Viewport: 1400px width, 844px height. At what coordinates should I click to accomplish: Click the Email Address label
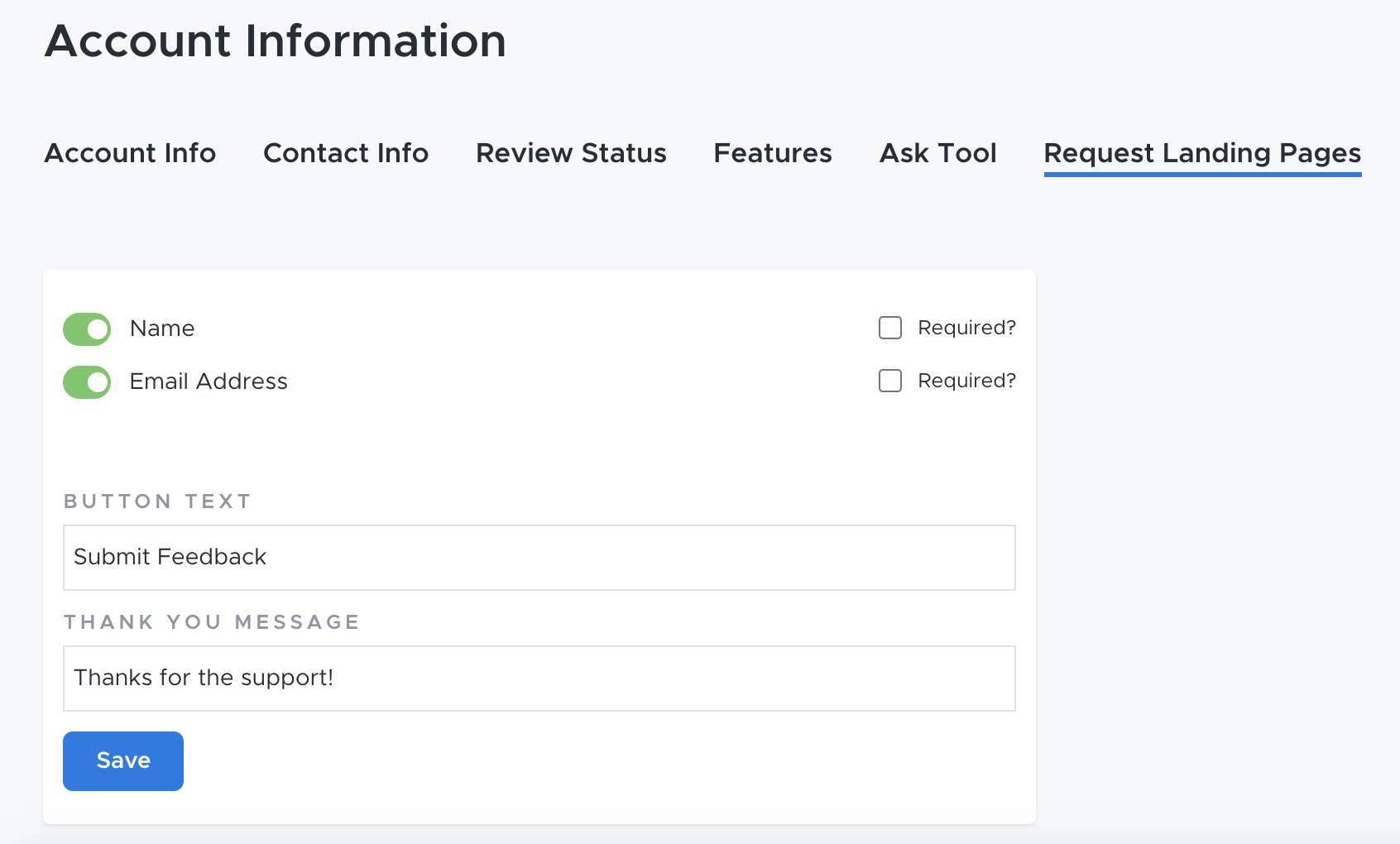[209, 381]
